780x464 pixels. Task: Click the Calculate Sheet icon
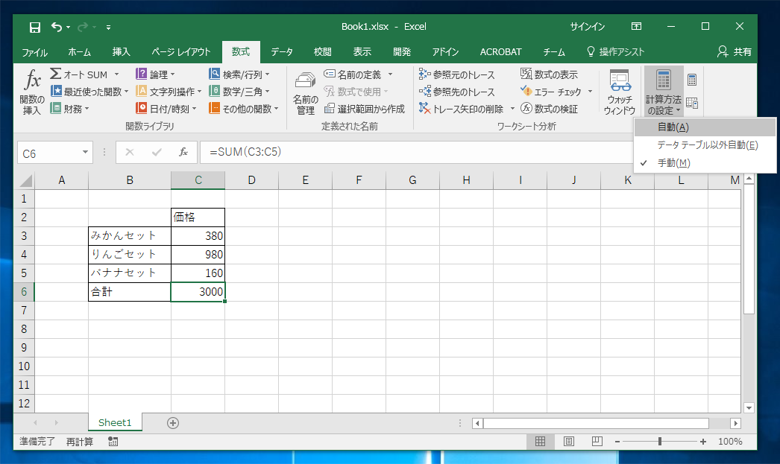[x=692, y=103]
